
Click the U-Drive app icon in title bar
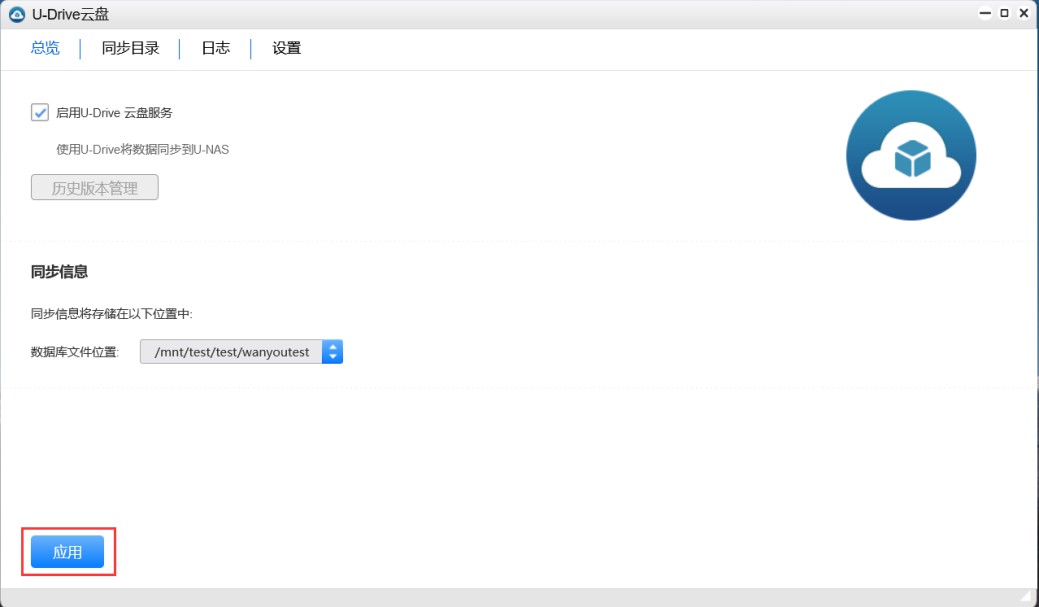(x=16, y=14)
